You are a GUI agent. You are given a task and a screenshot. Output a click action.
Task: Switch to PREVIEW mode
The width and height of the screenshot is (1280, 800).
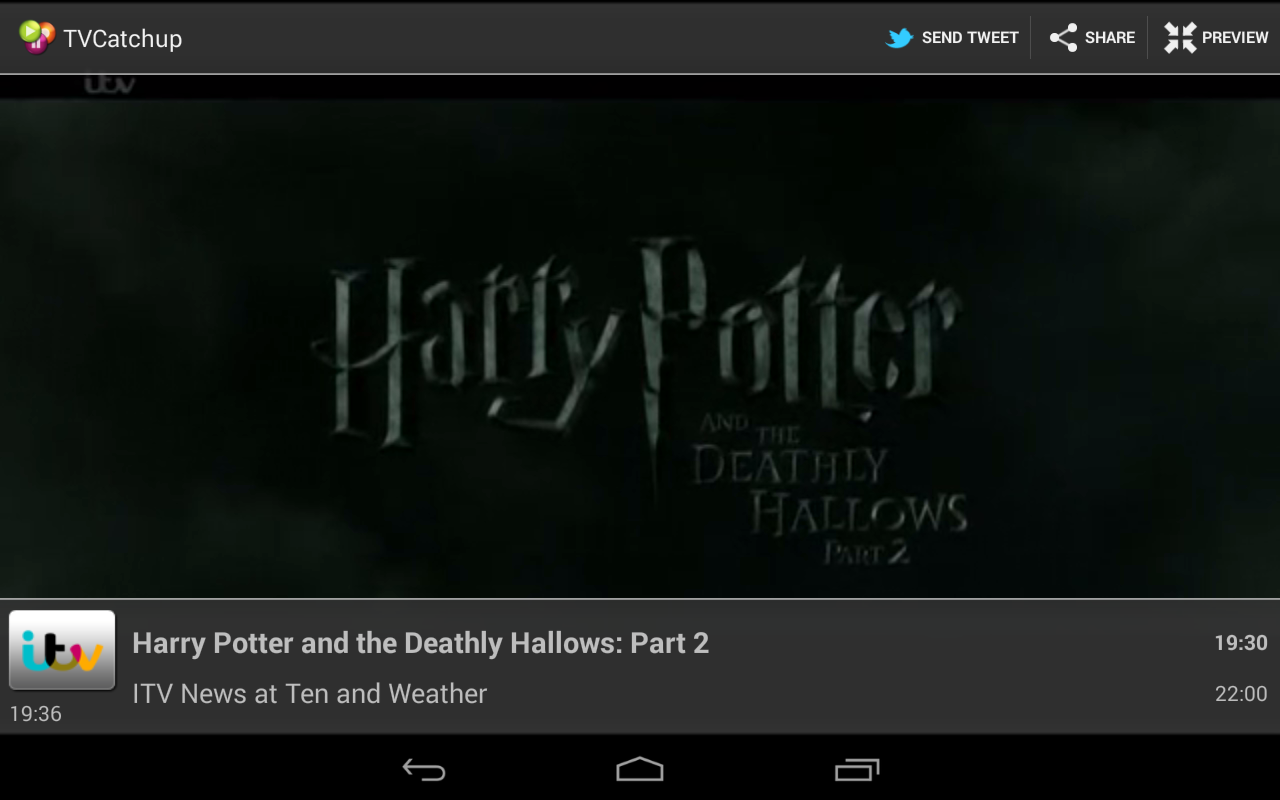(1216, 38)
